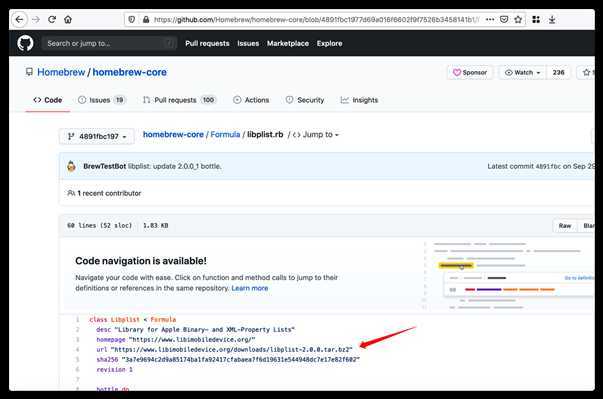Click 1 recent contributor
The image size is (603, 399).
click(105, 193)
